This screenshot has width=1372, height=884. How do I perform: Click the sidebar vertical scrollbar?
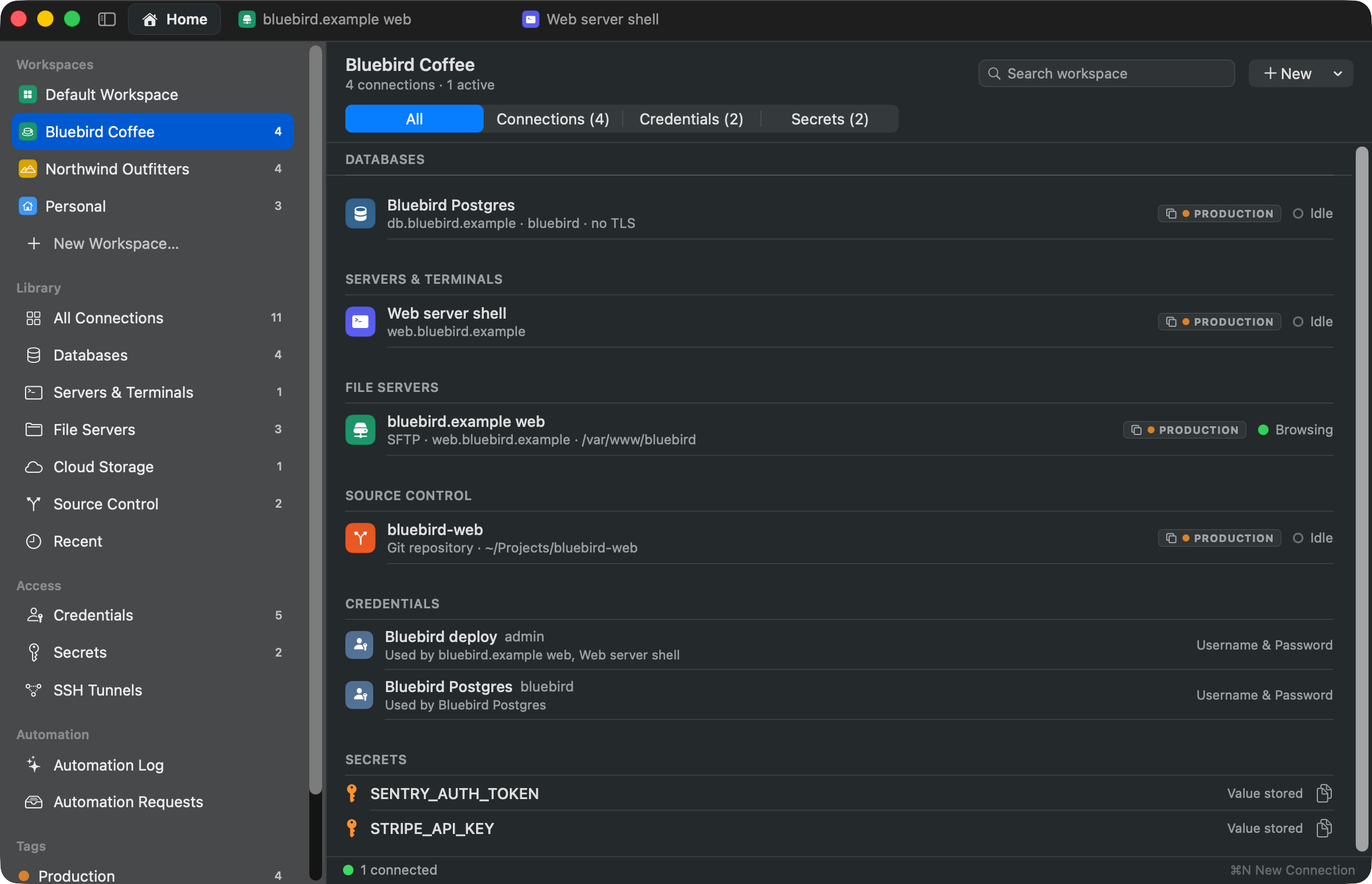(316, 420)
